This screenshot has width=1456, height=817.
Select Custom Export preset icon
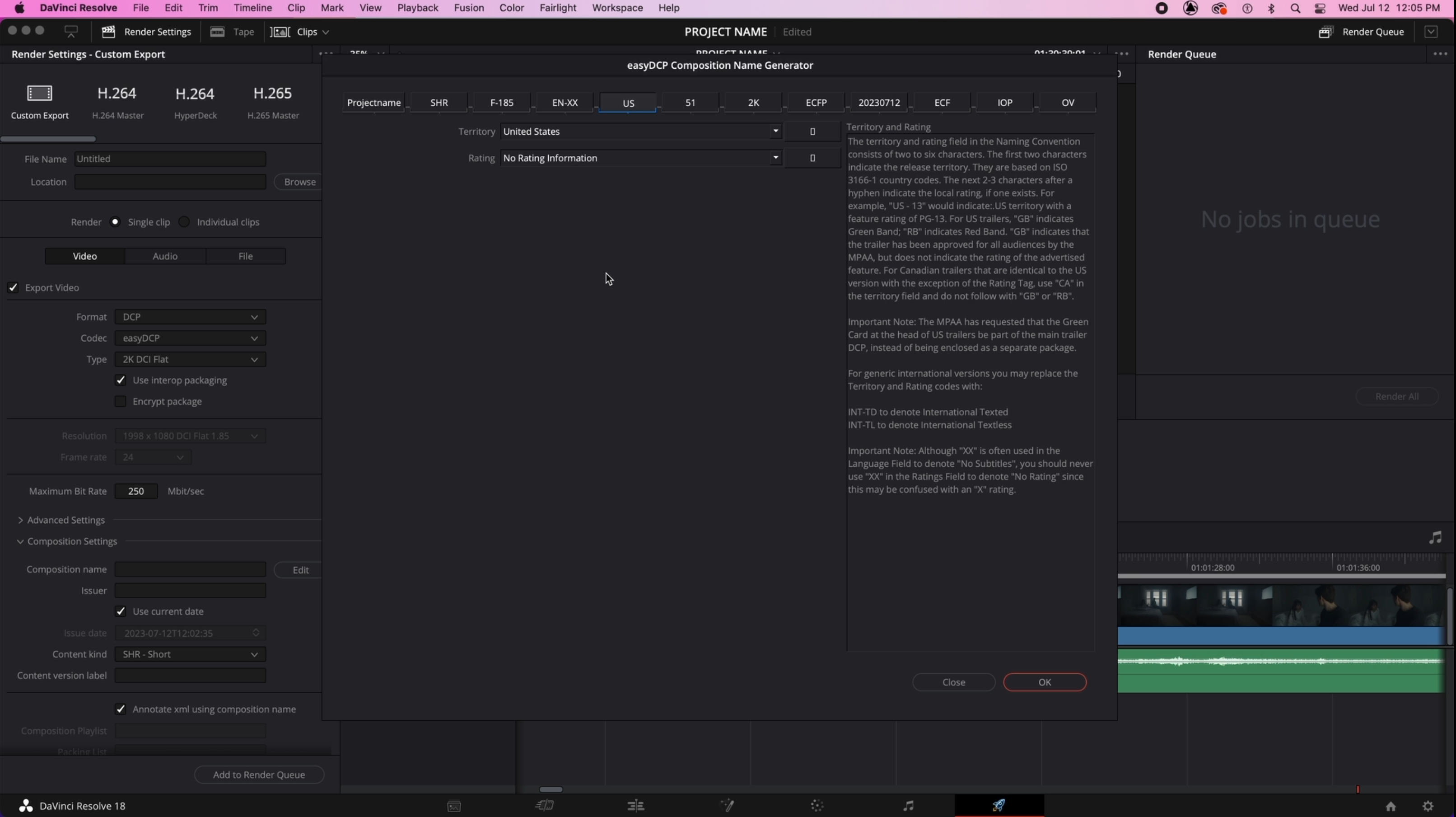click(40, 93)
